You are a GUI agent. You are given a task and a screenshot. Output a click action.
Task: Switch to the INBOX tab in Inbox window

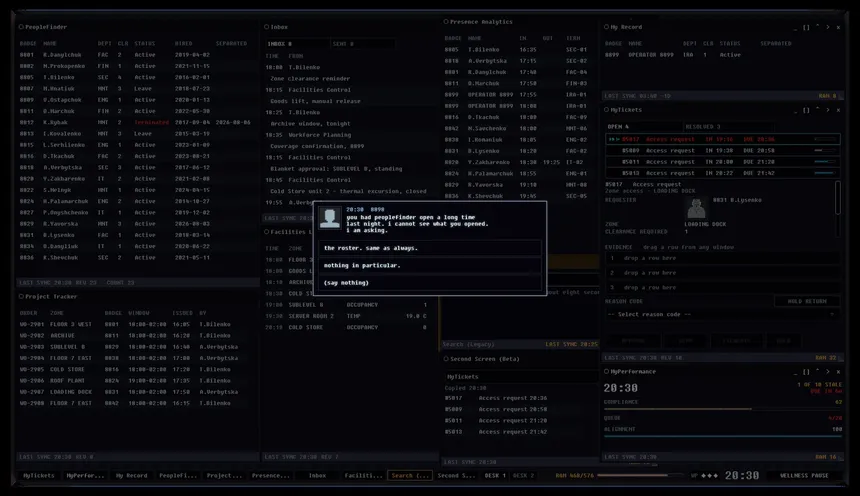[298, 44]
